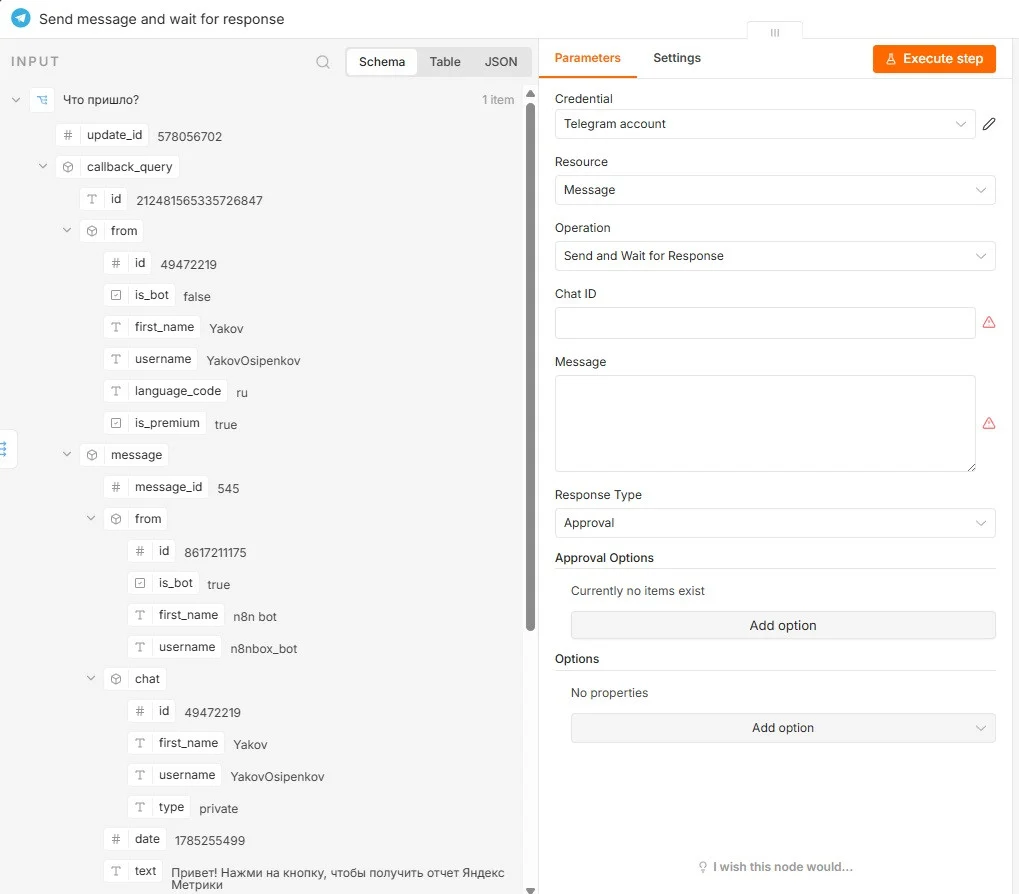Click the Execute step button
The image size is (1019, 894).
pyautogui.click(x=934, y=59)
